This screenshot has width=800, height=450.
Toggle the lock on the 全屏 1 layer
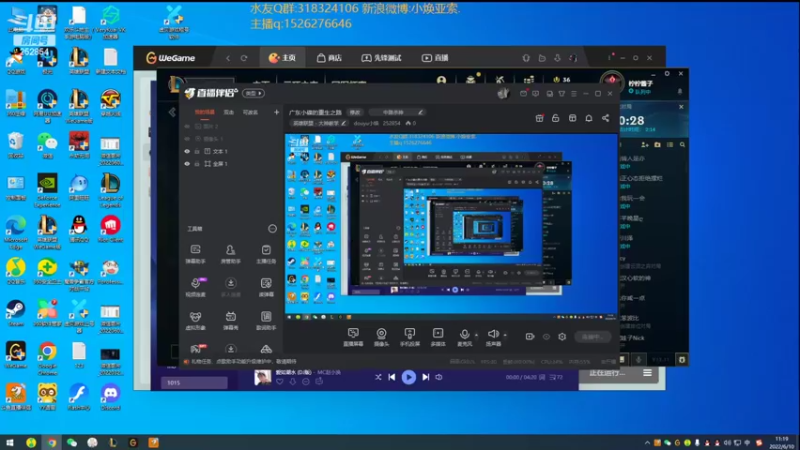(x=197, y=164)
